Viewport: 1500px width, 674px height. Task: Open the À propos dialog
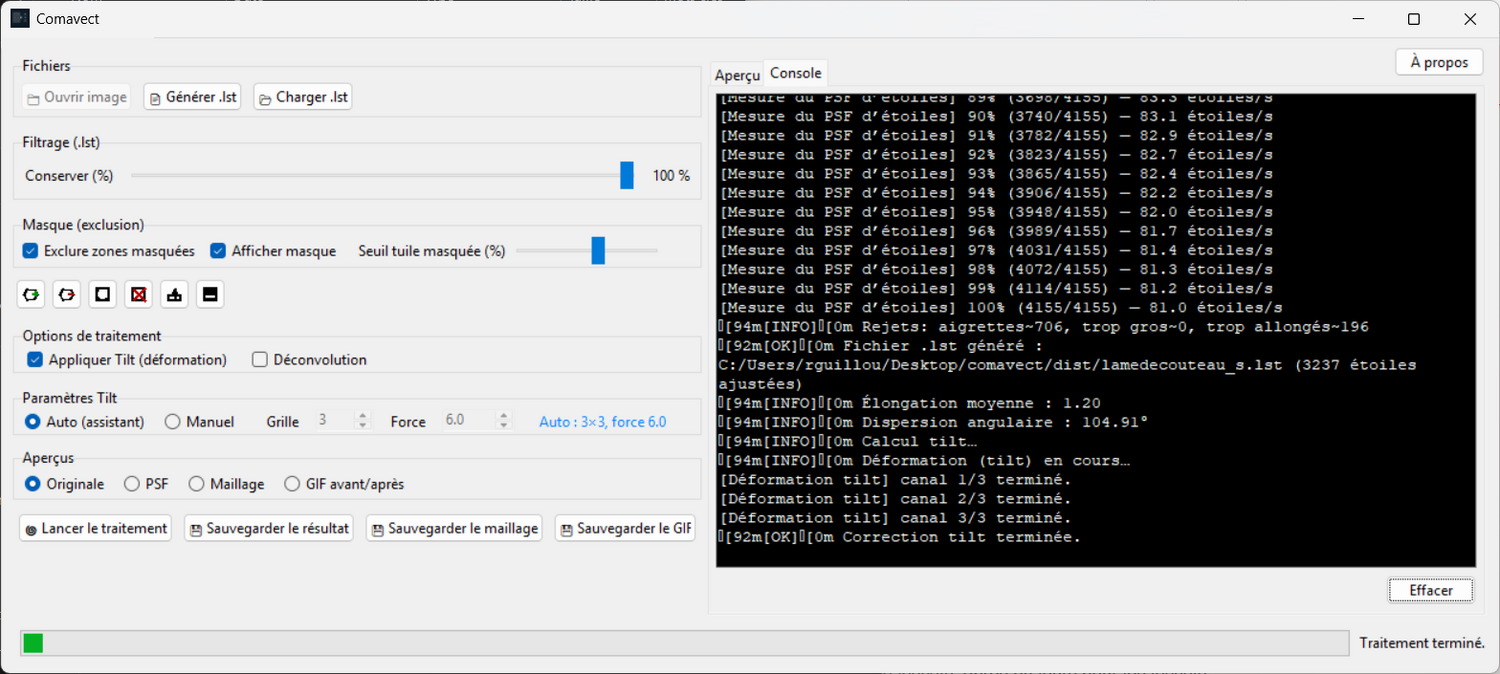(1439, 62)
